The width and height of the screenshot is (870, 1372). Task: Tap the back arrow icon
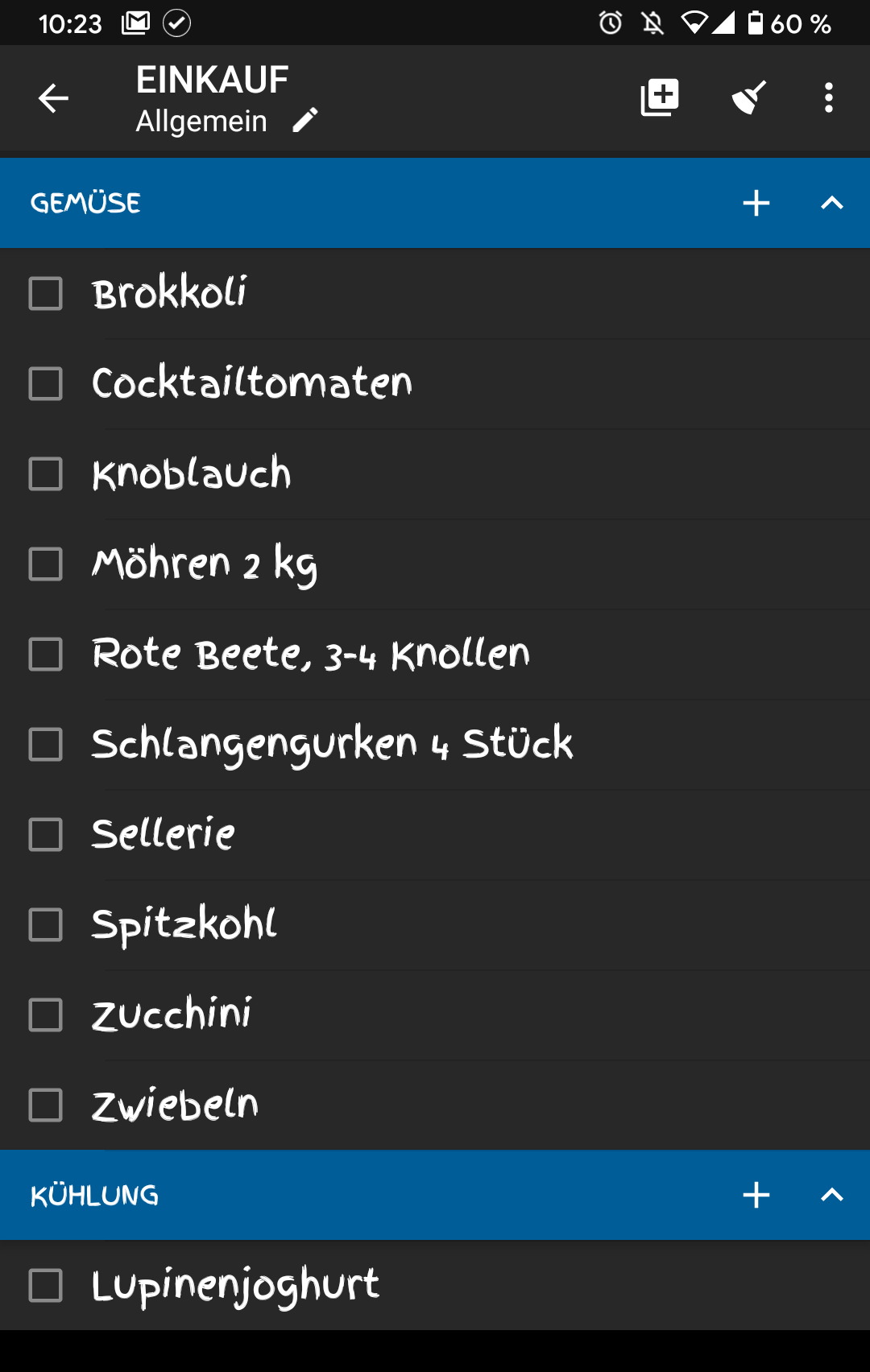coord(53,98)
